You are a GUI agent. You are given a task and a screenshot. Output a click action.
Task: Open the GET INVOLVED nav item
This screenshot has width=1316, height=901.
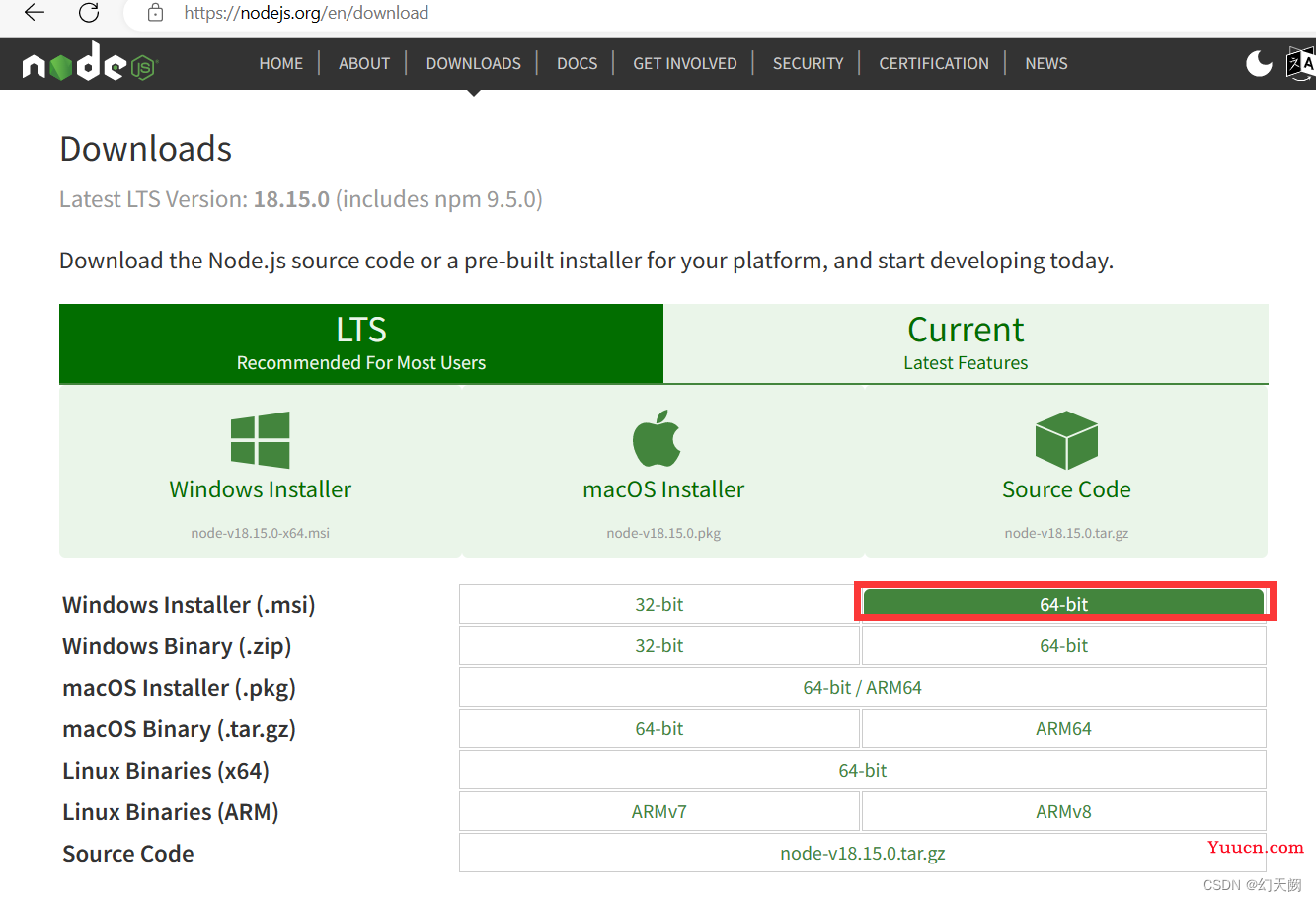(x=685, y=63)
